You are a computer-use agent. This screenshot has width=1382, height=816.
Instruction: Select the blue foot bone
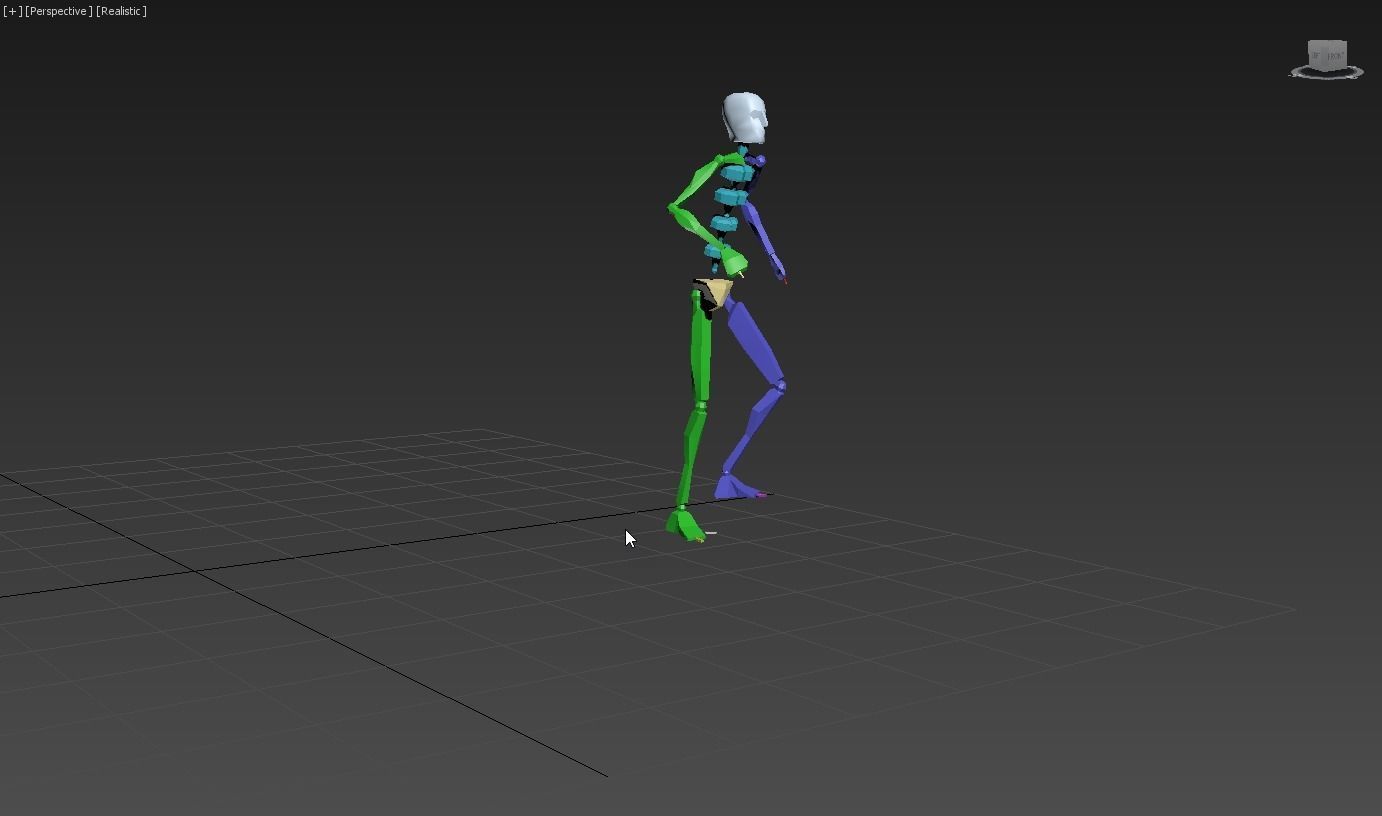pos(736,487)
